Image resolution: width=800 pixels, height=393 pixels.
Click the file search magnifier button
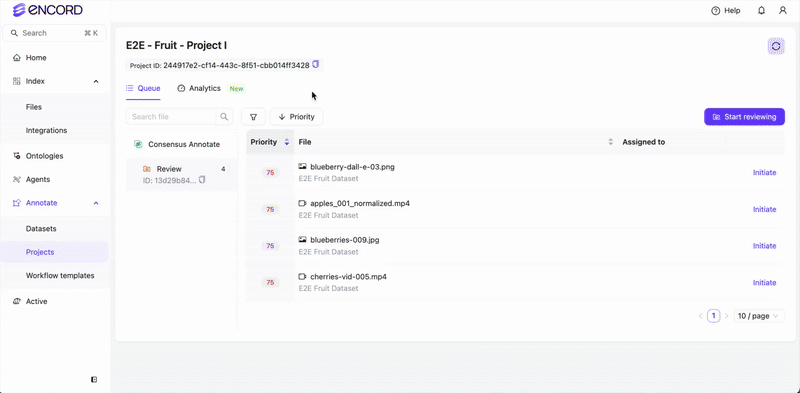(224, 117)
